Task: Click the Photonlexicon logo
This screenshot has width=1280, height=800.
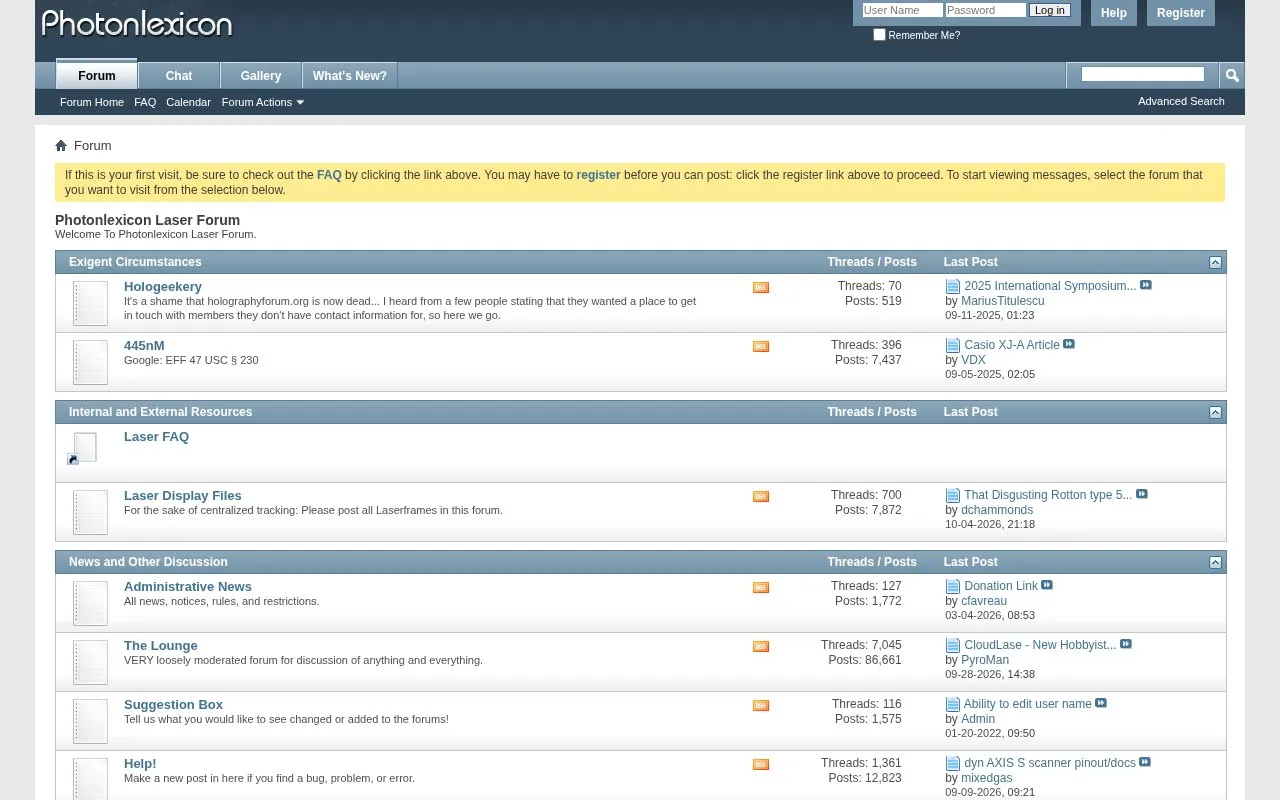Action: click(x=137, y=23)
